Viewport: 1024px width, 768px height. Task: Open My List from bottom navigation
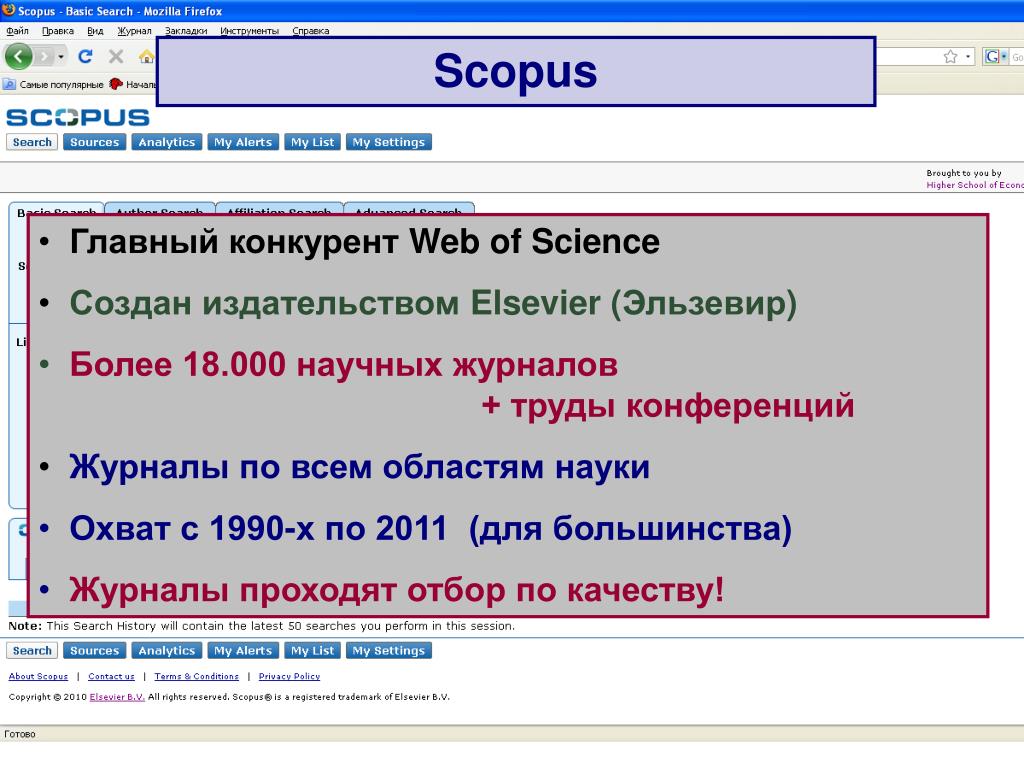(x=312, y=650)
